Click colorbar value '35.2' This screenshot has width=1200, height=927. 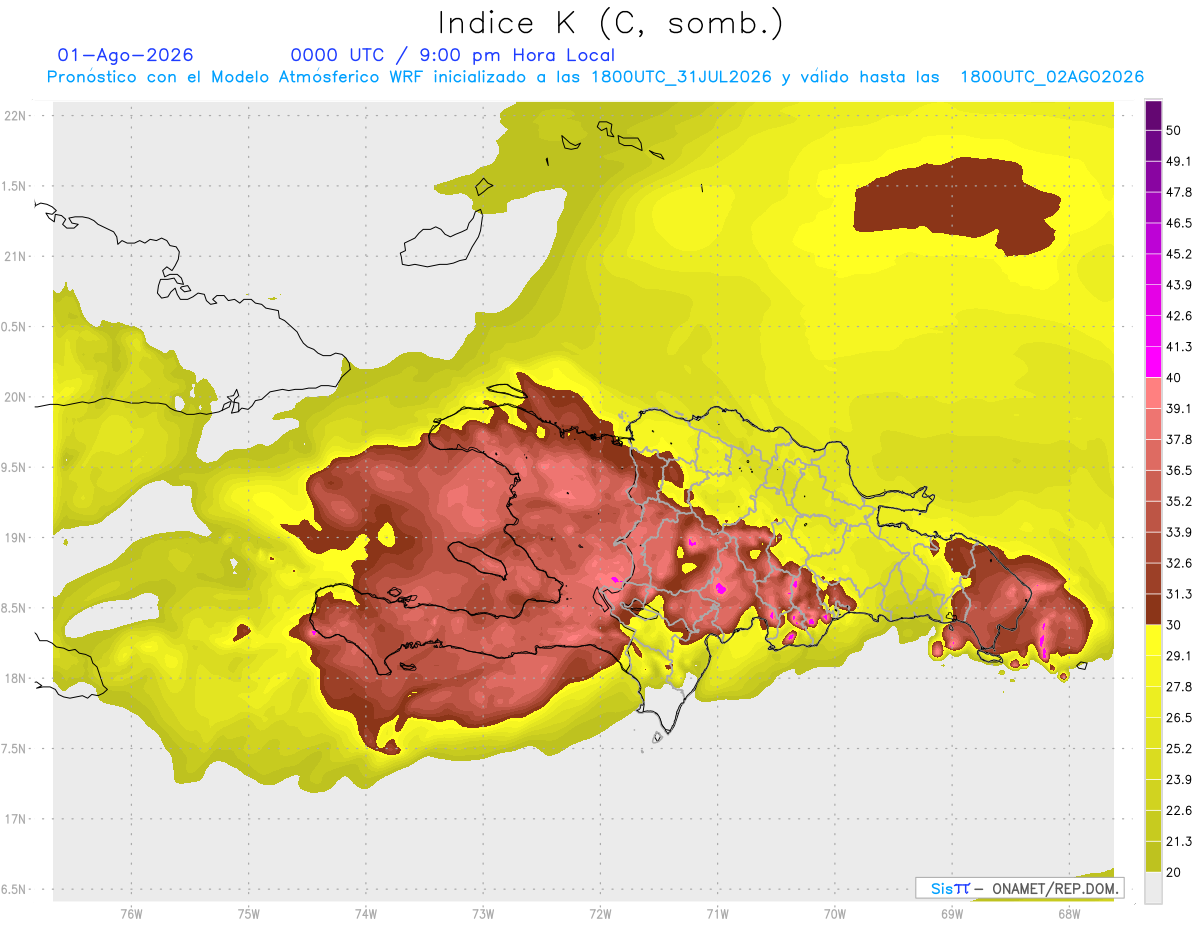pos(1178,501)
